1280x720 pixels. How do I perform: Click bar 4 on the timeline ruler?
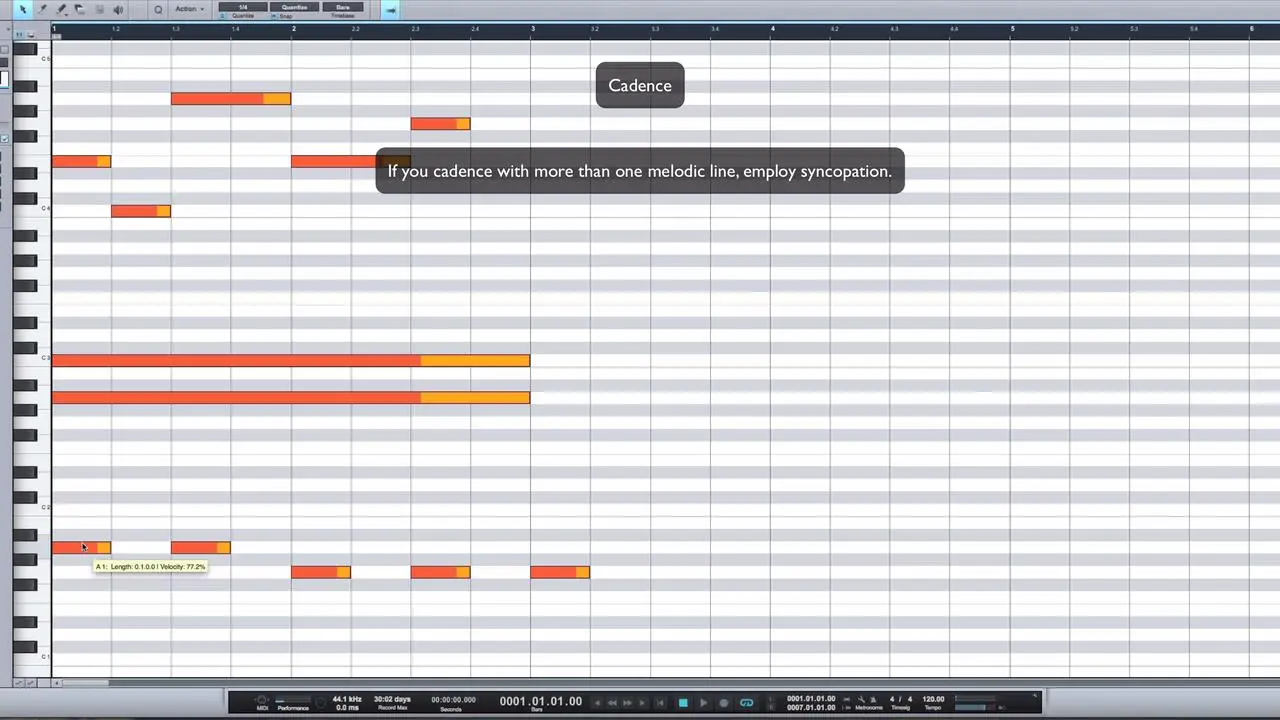click(772, 29)
